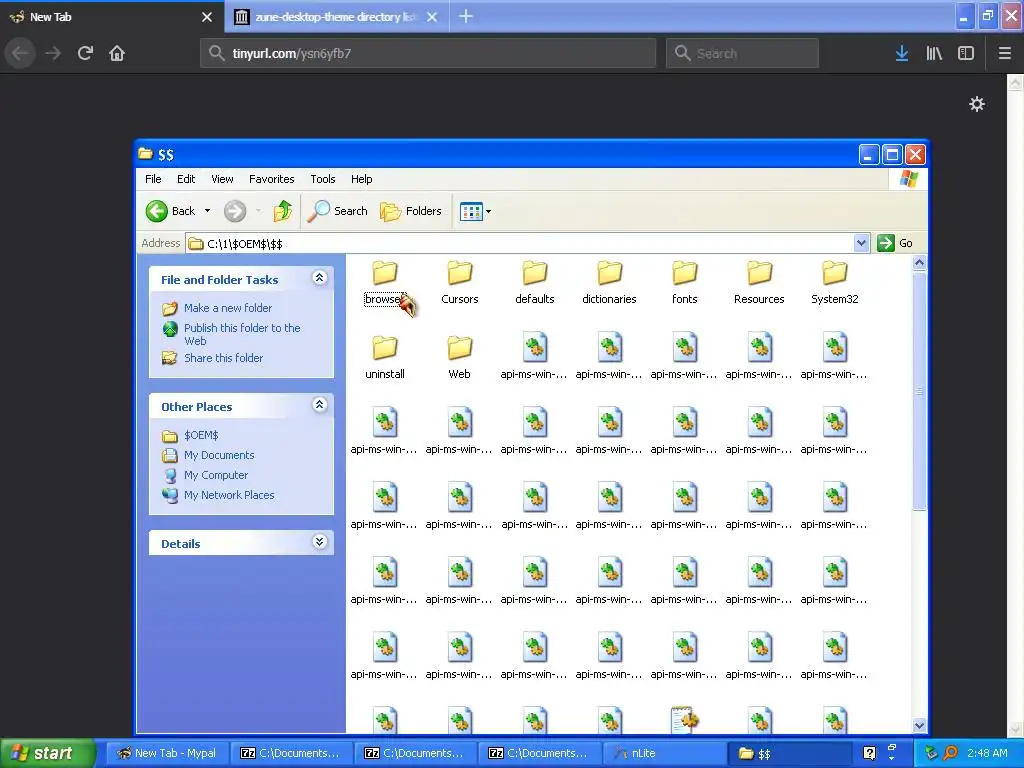The height and width of the screenshot is (768, 1024).
Task: Open the File menu
Action: pos(153,179)
